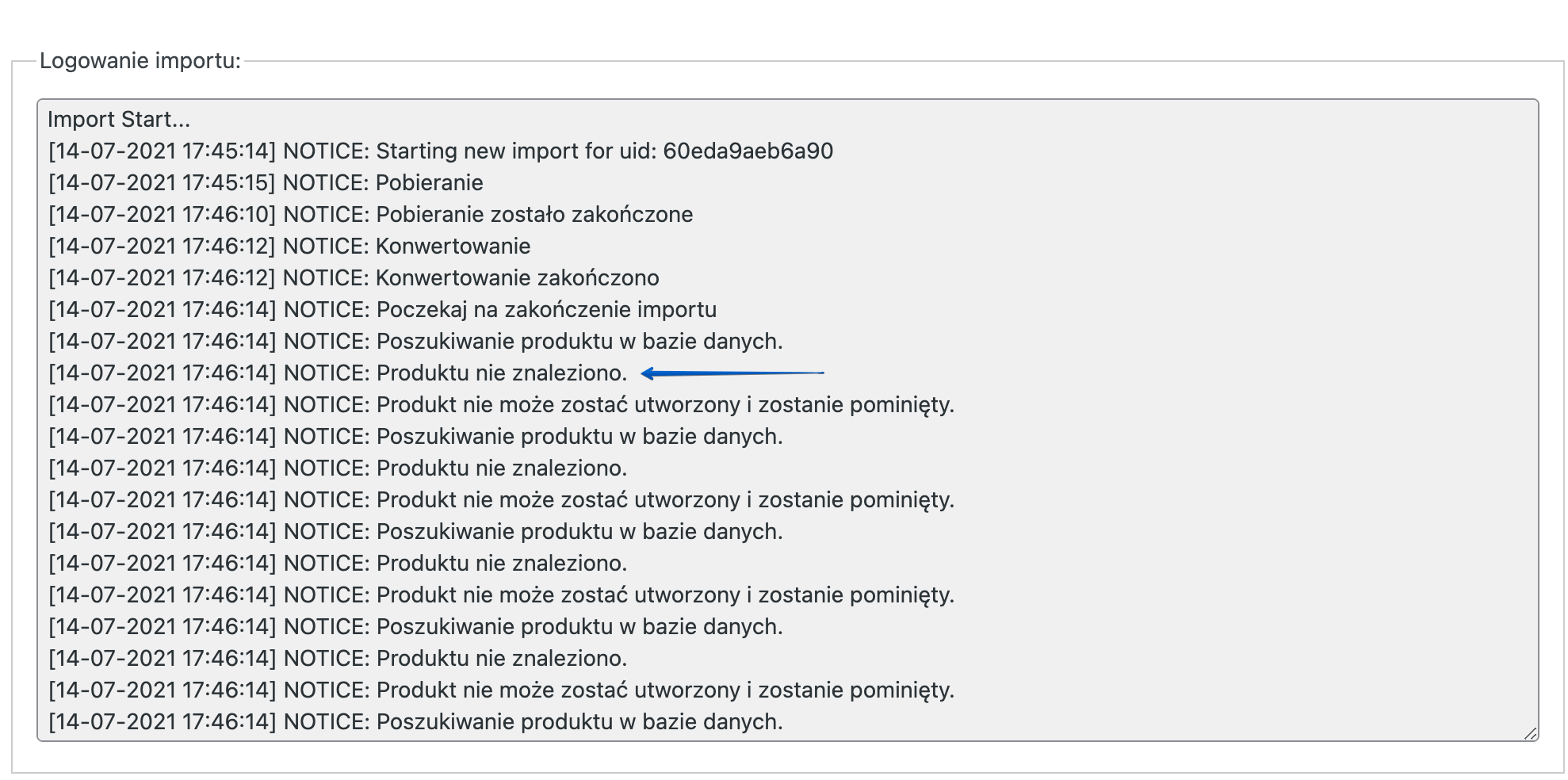The image size is (1568, 780).
Task: Click the last visible "Poszukiwanie produktu" log line
Action: 579,722
